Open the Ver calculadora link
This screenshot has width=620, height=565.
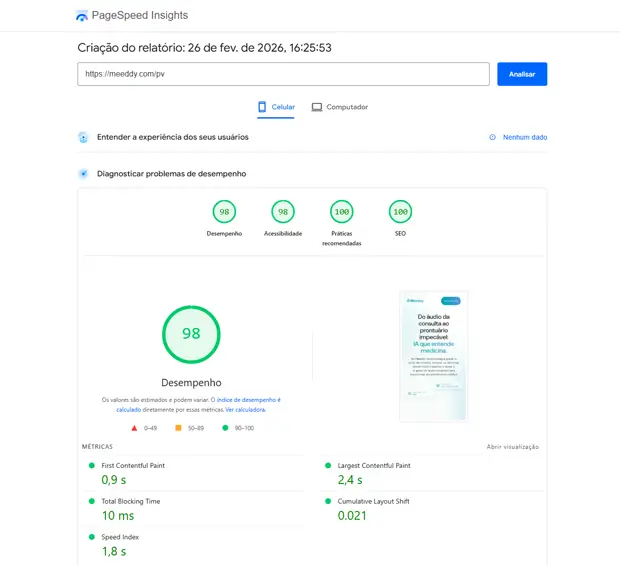(245, 409)
